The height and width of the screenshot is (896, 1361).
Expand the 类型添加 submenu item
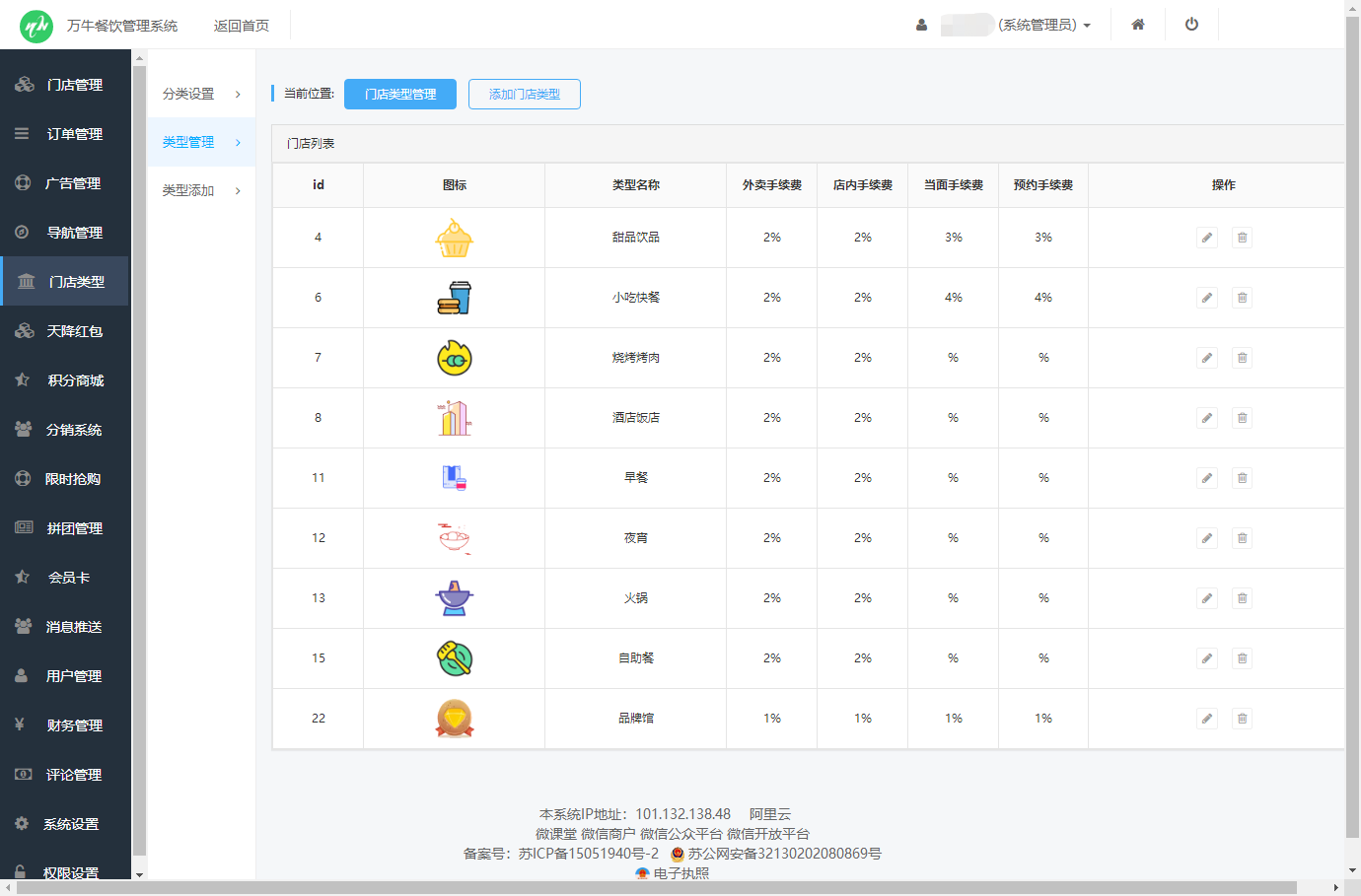(x=201, y=190)
